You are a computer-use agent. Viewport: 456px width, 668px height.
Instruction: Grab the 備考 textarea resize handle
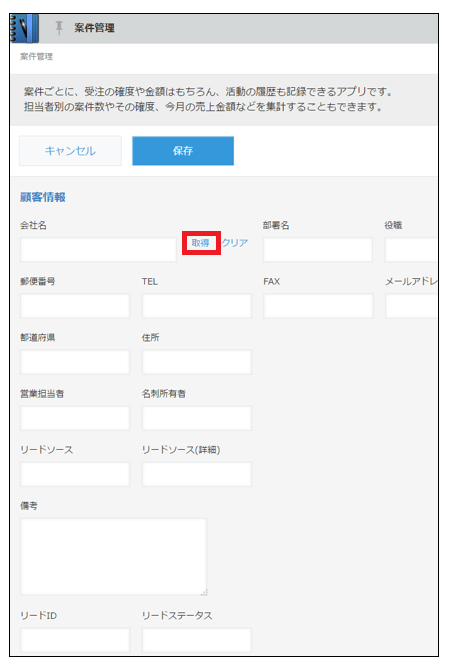coord(204,592)
